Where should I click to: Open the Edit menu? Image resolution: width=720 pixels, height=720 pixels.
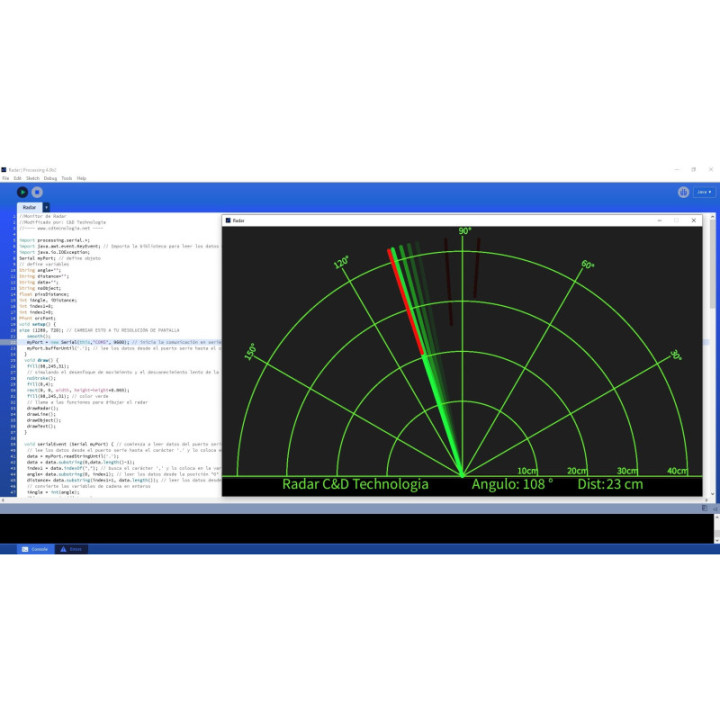tap(17, 178)
